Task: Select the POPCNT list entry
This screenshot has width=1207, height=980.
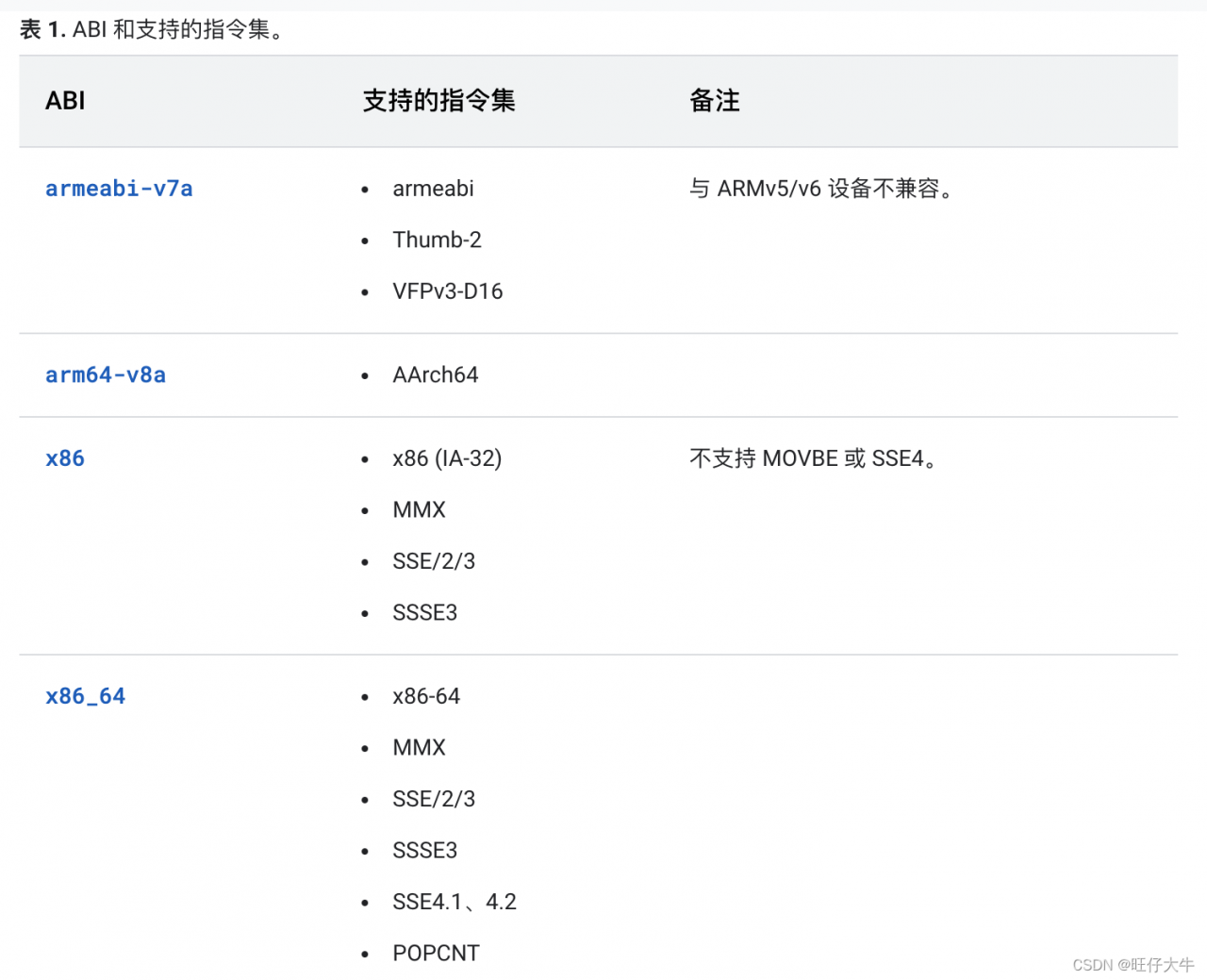Action: 436,953
